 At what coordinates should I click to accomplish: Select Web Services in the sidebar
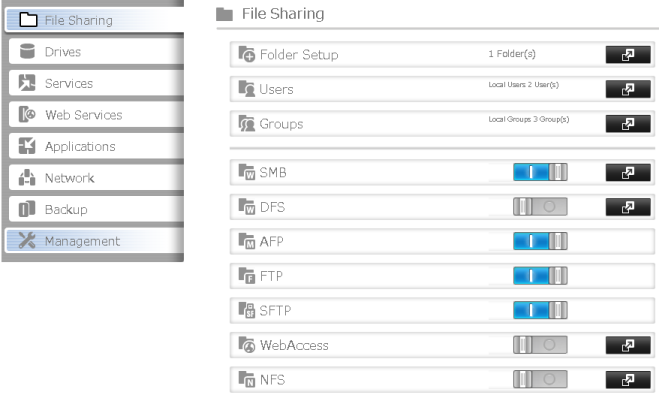pos(96,114)
